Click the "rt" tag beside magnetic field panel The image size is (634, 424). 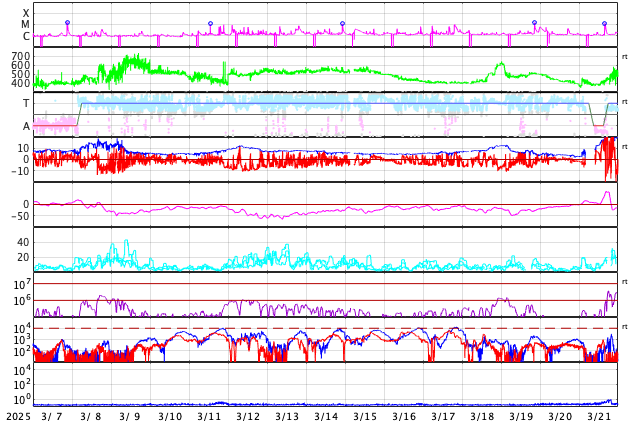tap(625, 146)
